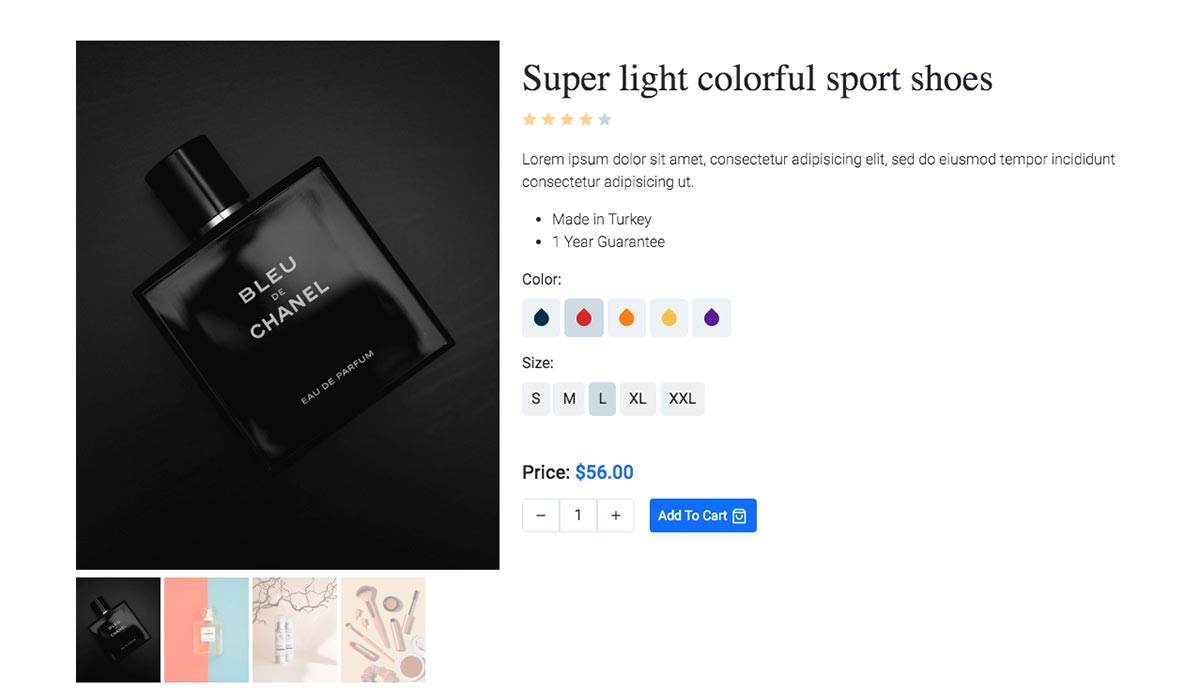Increase quantity with plus button
1200x700 pixels.
616,516
